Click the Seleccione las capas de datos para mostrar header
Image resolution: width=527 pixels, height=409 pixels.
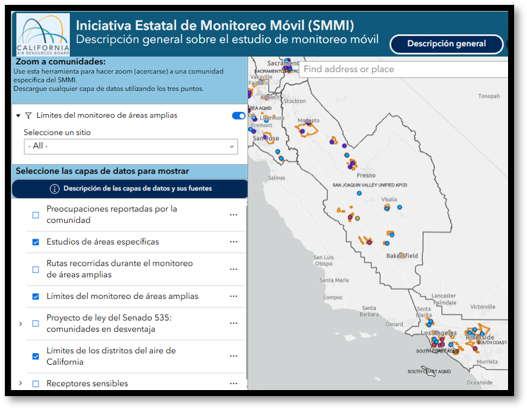(x=102, y=171)
